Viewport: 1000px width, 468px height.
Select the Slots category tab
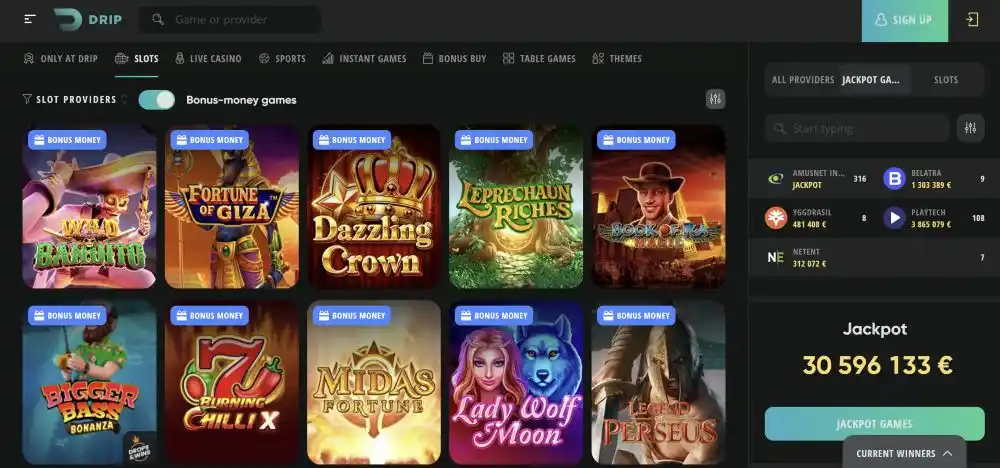(x=136, y=59)
